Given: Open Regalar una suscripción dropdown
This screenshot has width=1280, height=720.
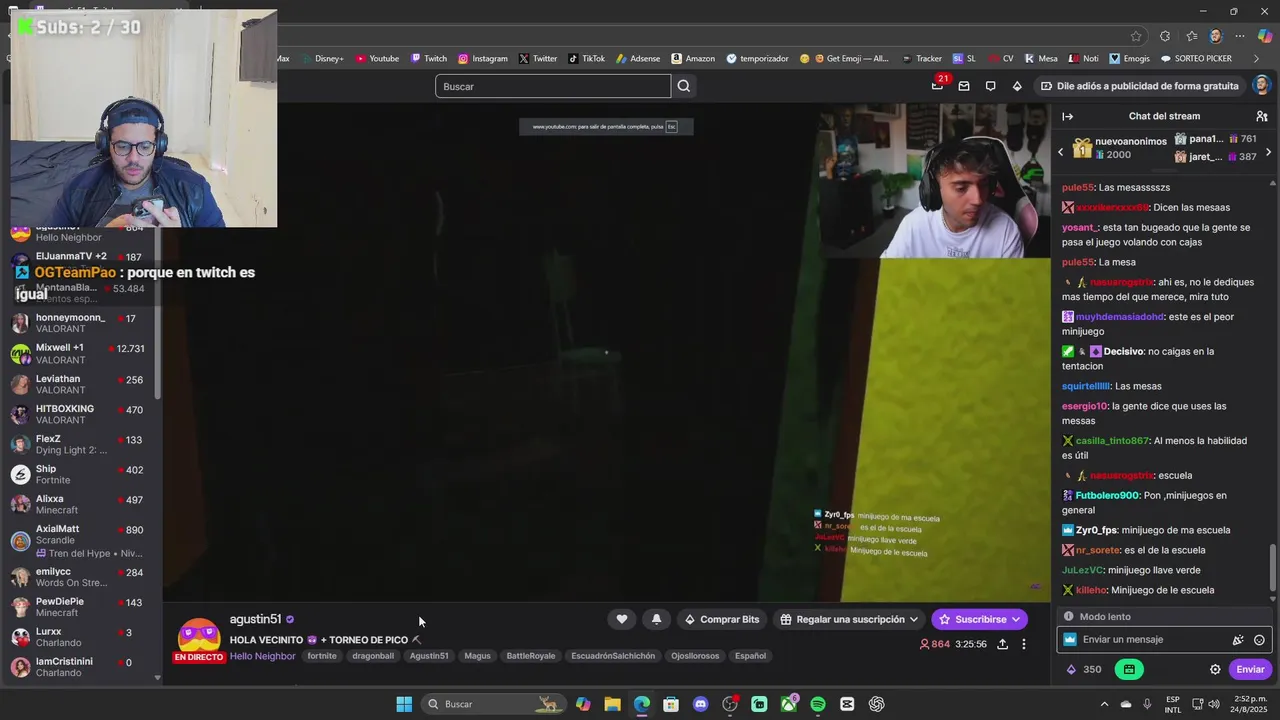Looking at the screenshot, I should (x=849, y=619).
